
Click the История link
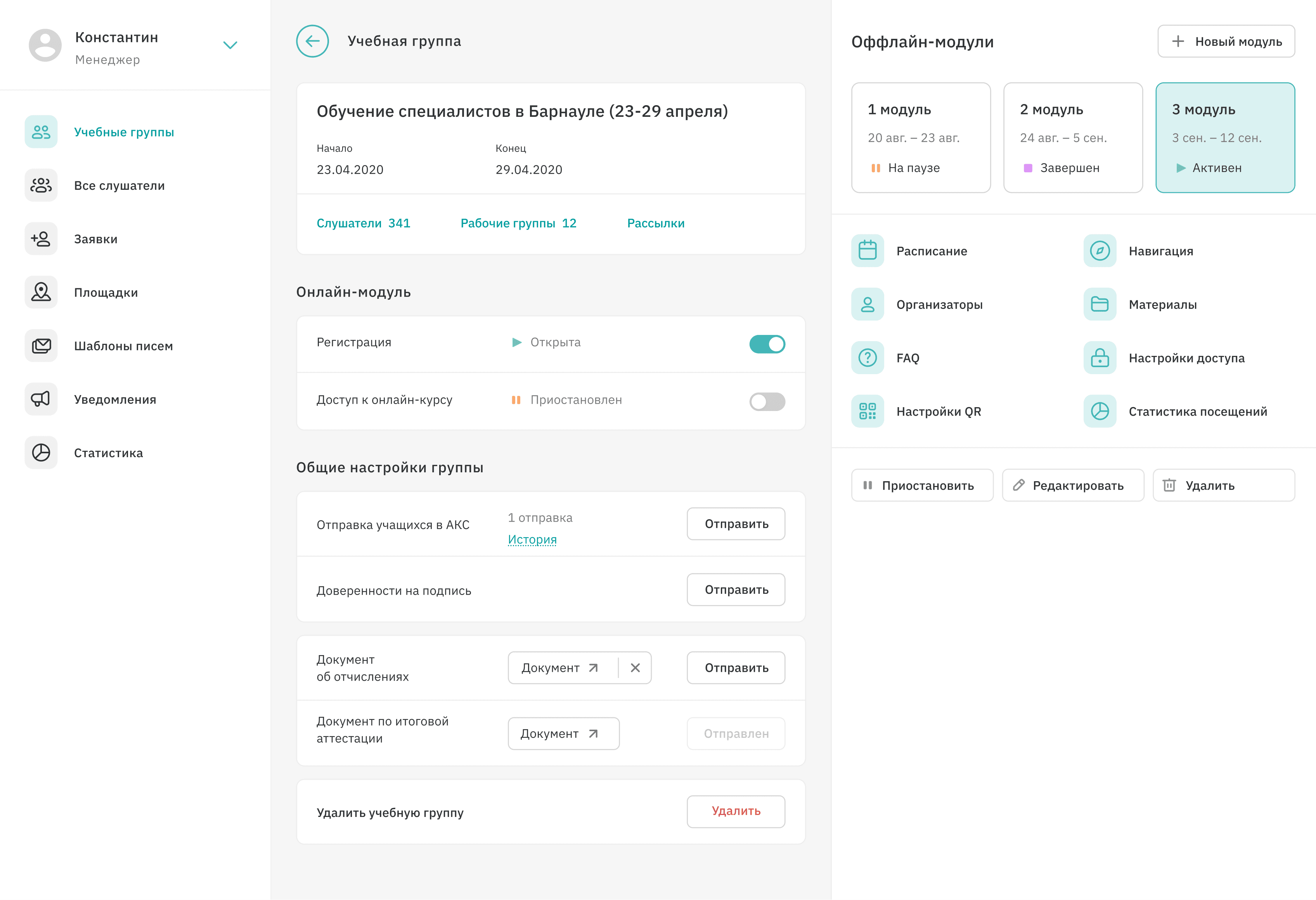point(532,539)
